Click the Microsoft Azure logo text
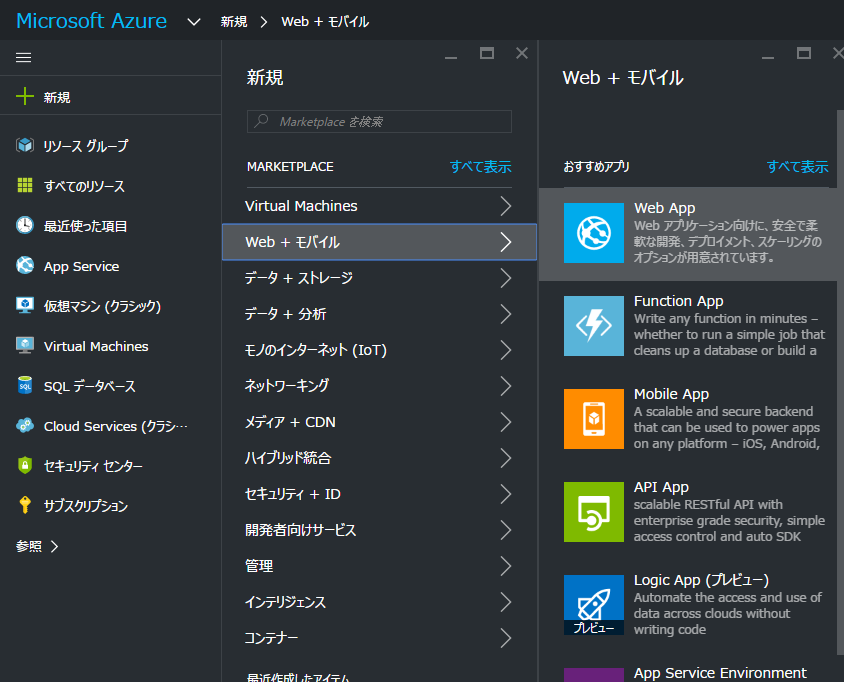The width and height of the screenshot is (844, 682). [x=92, y=21]
